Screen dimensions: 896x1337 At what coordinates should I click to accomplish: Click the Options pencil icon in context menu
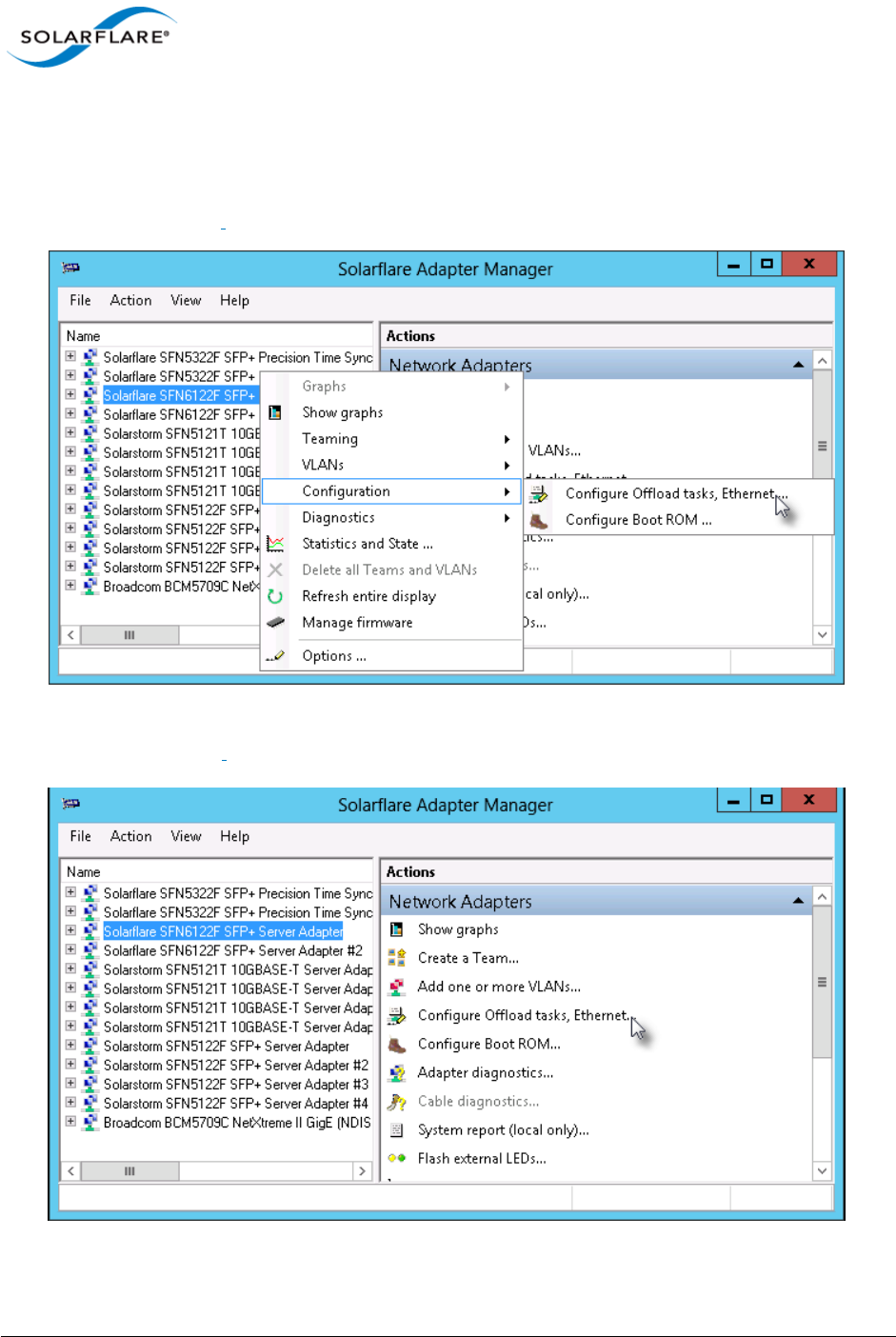tap(275, 656)
